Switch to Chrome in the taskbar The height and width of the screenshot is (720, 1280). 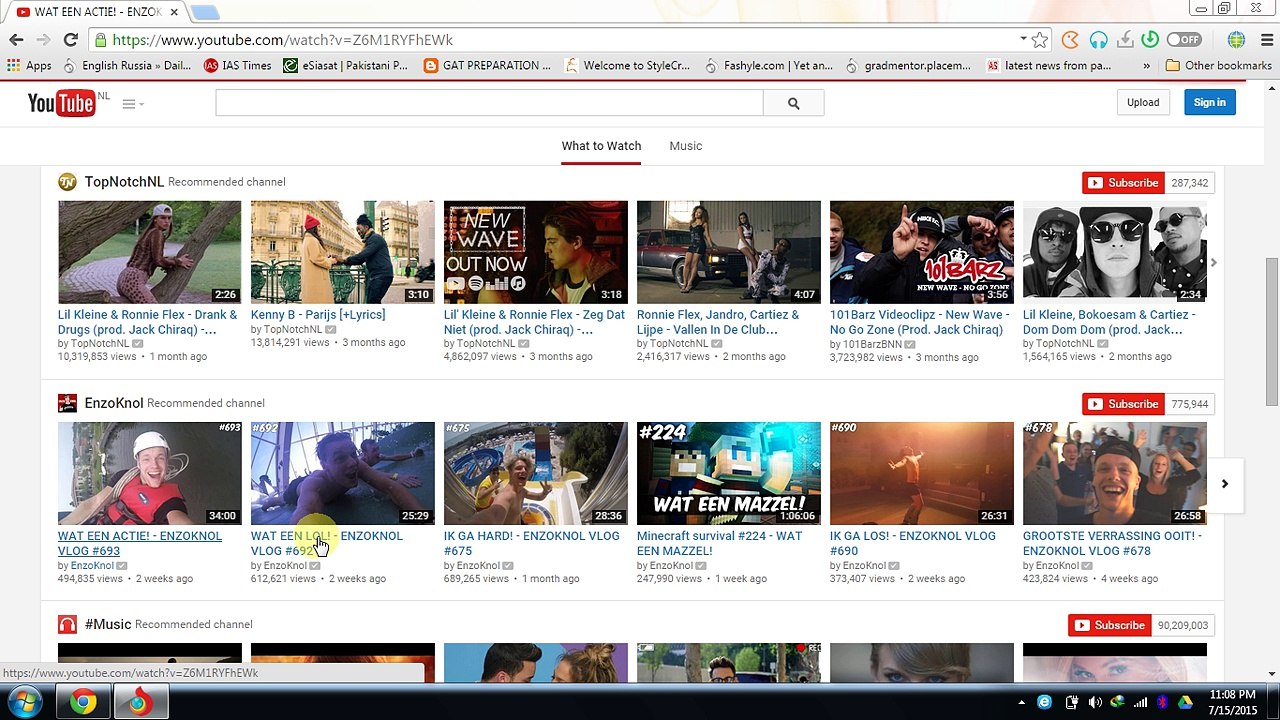(83, 702)
